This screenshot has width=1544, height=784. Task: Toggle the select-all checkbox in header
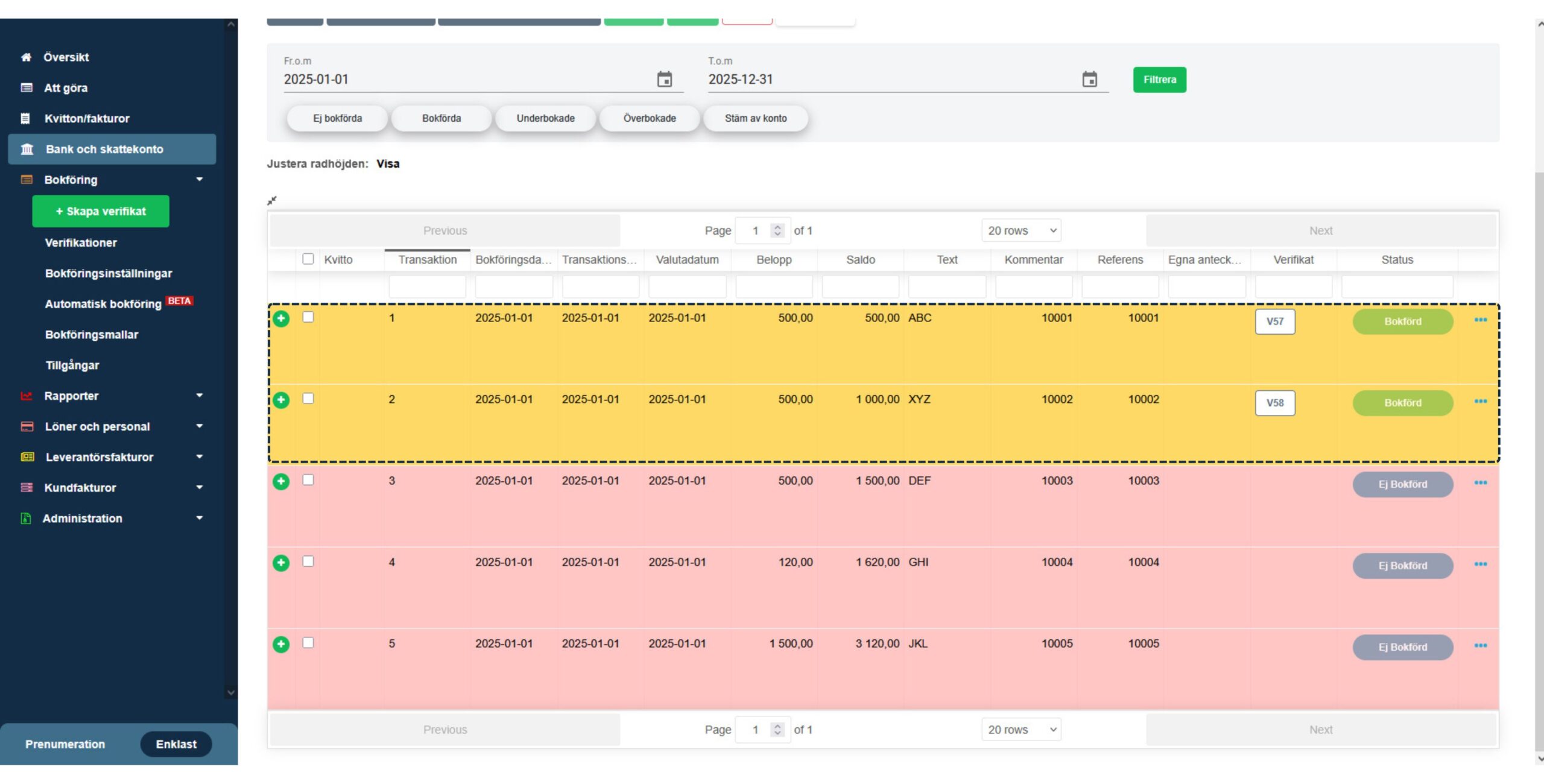click(308, 259)
